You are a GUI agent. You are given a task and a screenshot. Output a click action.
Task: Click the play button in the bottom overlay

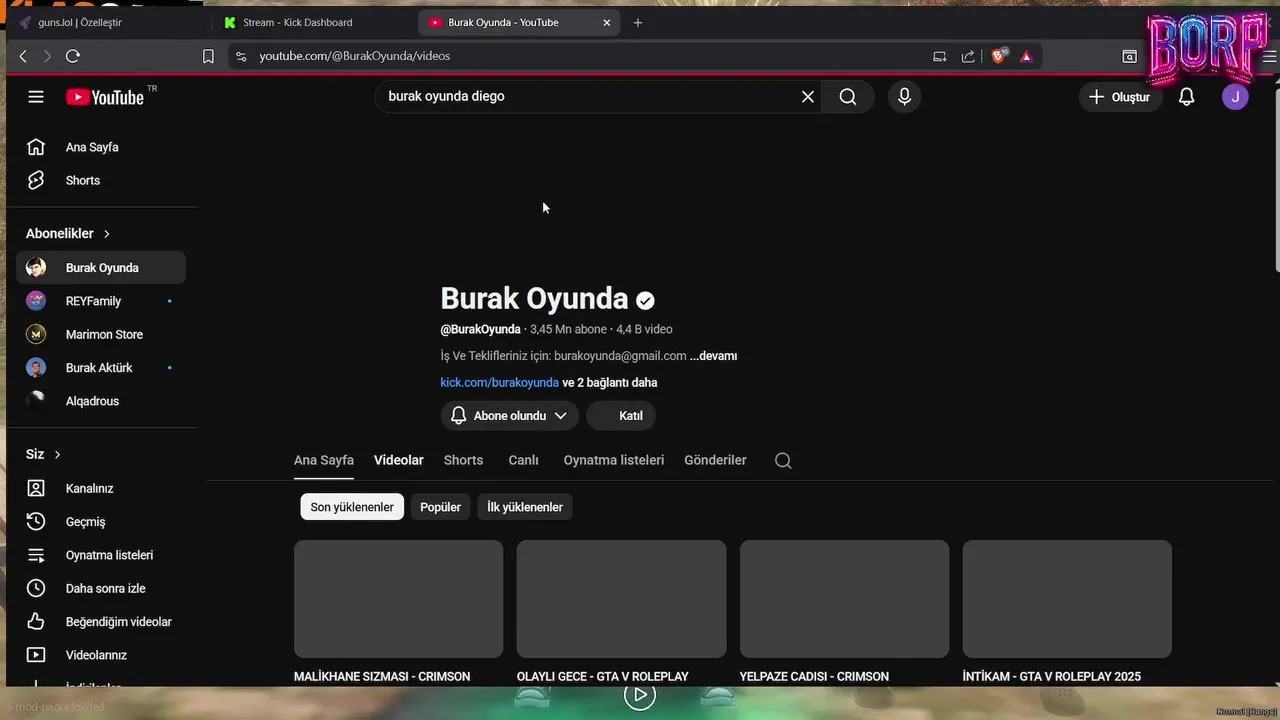click(x=639, y=695)
